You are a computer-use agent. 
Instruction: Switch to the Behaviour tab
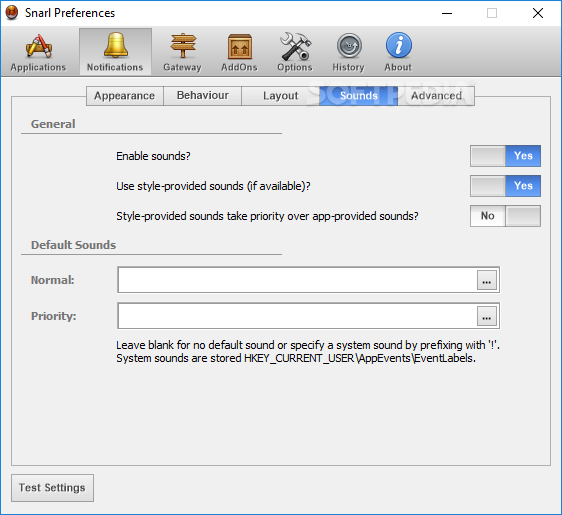pos(203,96)
